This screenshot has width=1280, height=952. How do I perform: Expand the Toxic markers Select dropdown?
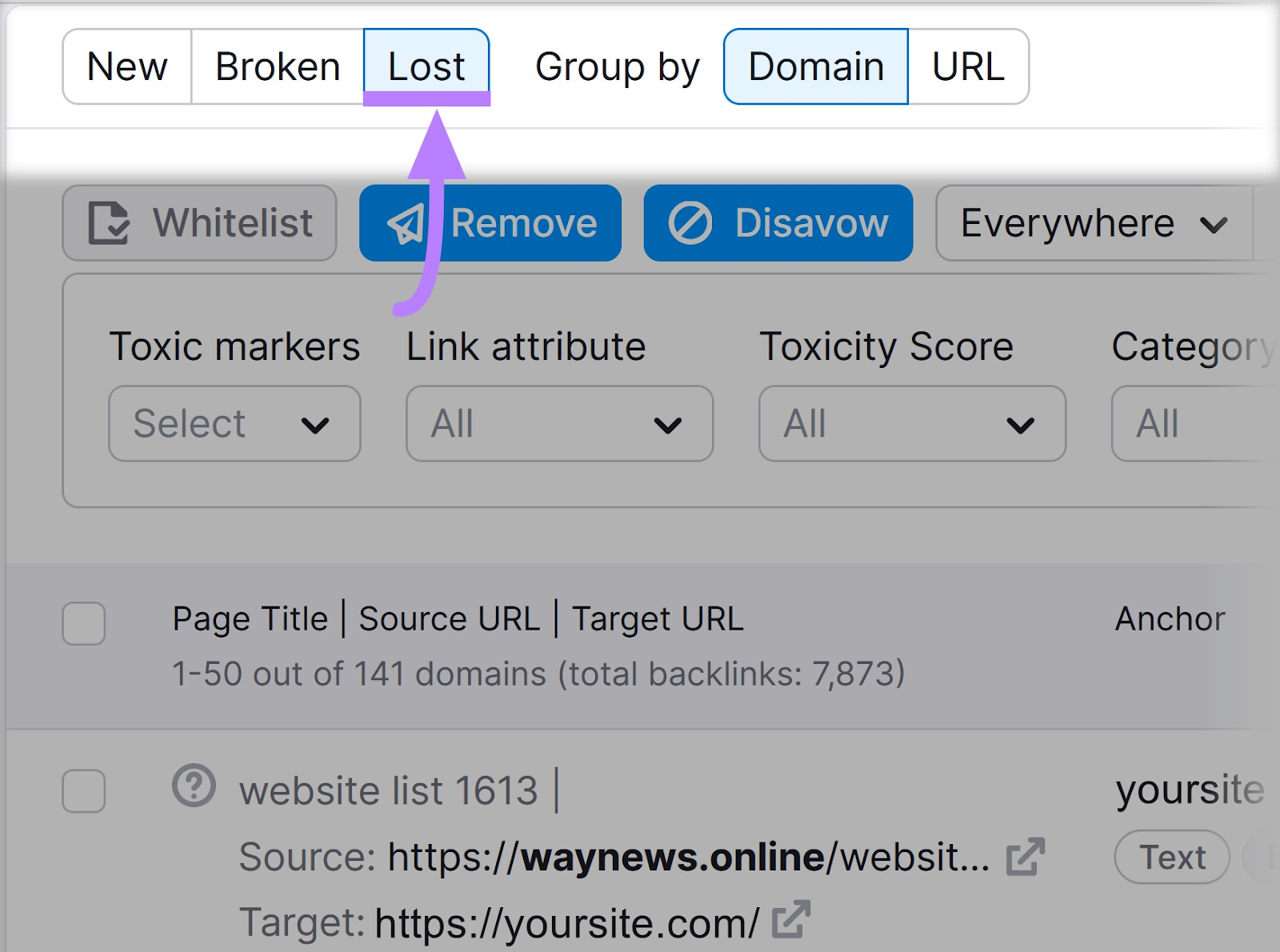point(234,423)
